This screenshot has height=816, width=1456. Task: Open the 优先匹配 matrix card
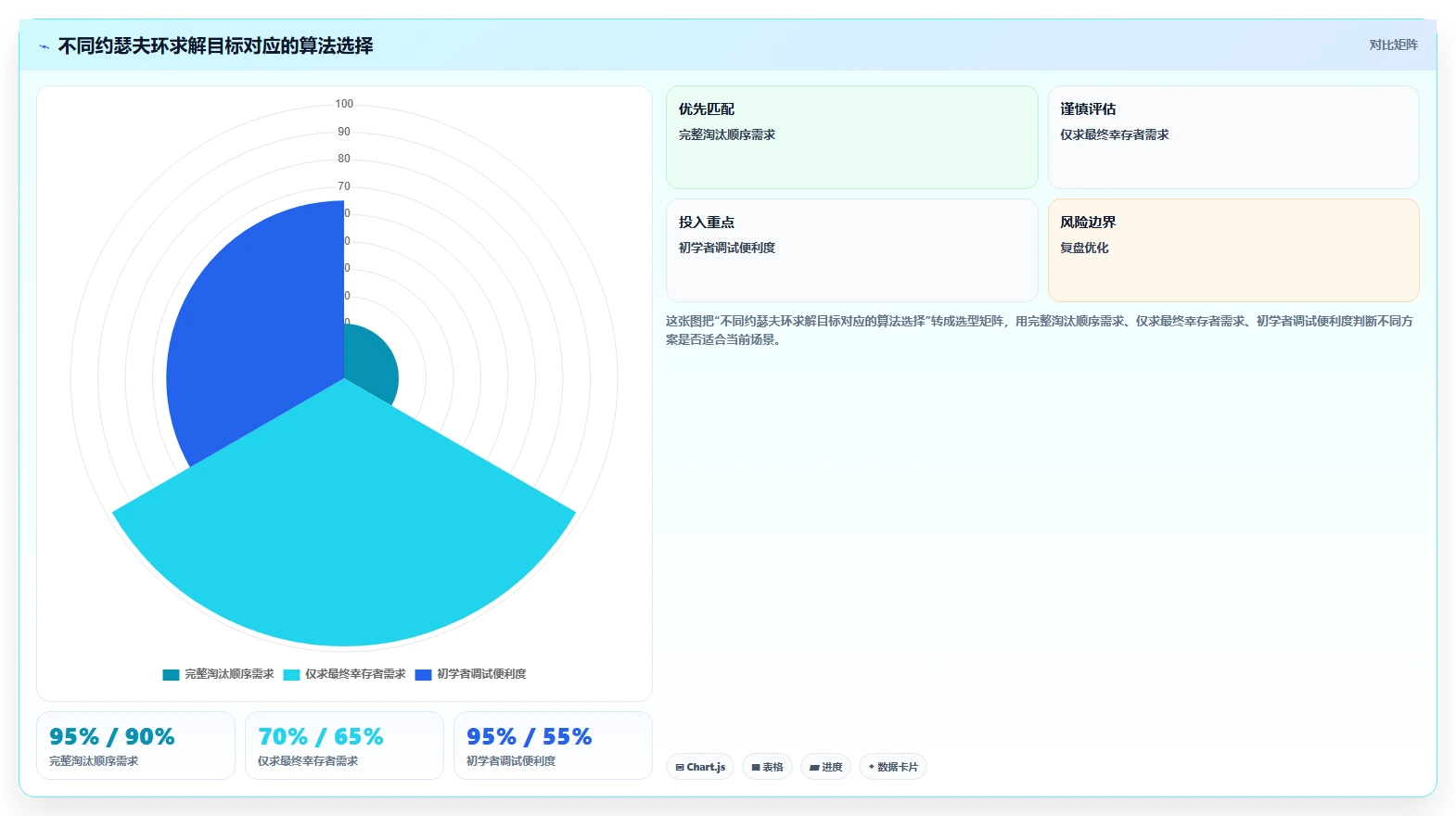point(851,137)
